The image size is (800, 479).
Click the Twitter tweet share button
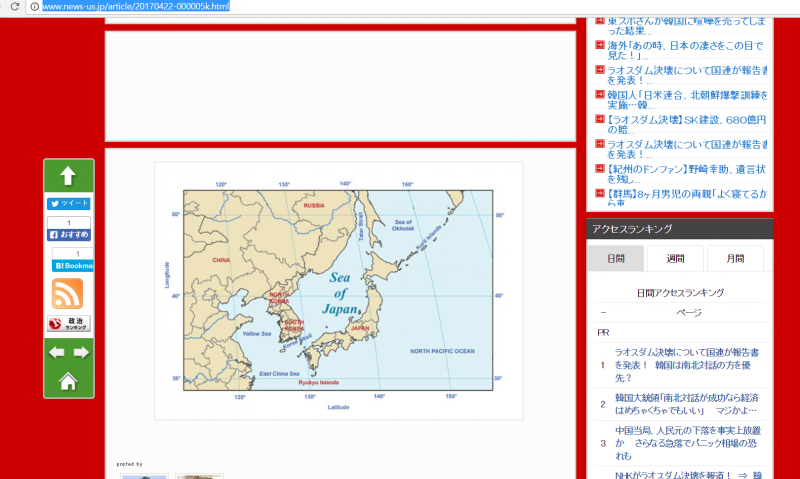point(68,203)
